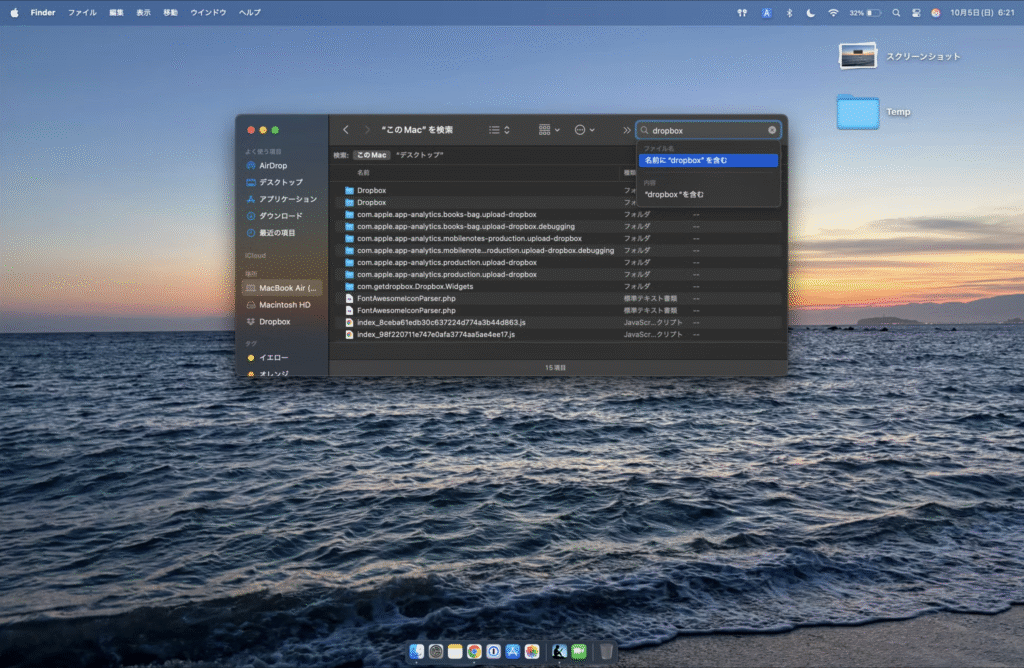Viewport: 1024px width, 668px height.
Task: Set search scope to "このMac"
Action: coord(371,155)
